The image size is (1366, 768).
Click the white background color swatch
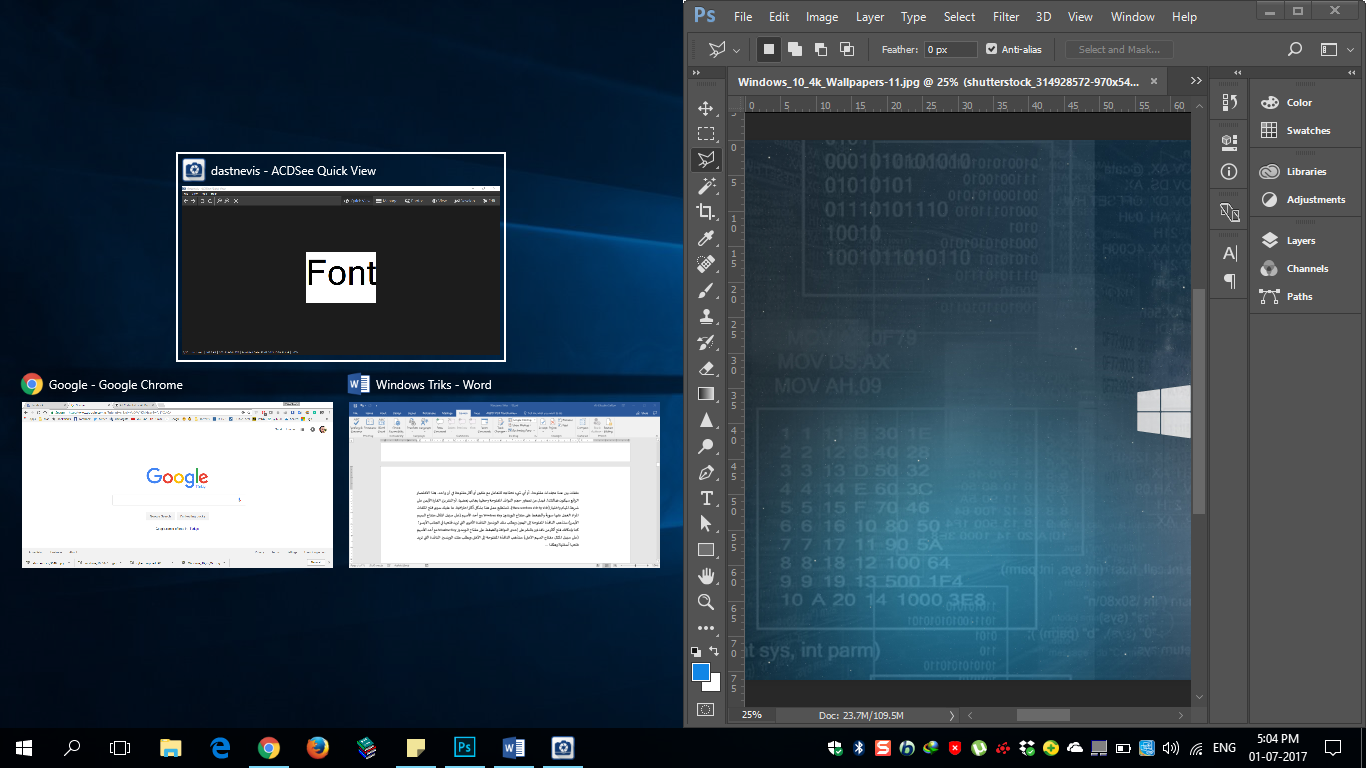point(715,685)
